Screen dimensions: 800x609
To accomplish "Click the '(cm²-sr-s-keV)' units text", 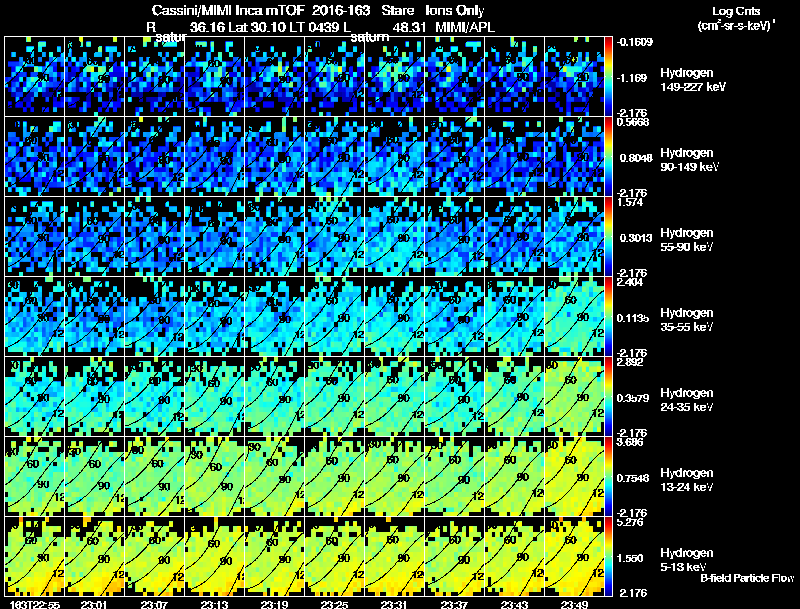I will 736,26.
